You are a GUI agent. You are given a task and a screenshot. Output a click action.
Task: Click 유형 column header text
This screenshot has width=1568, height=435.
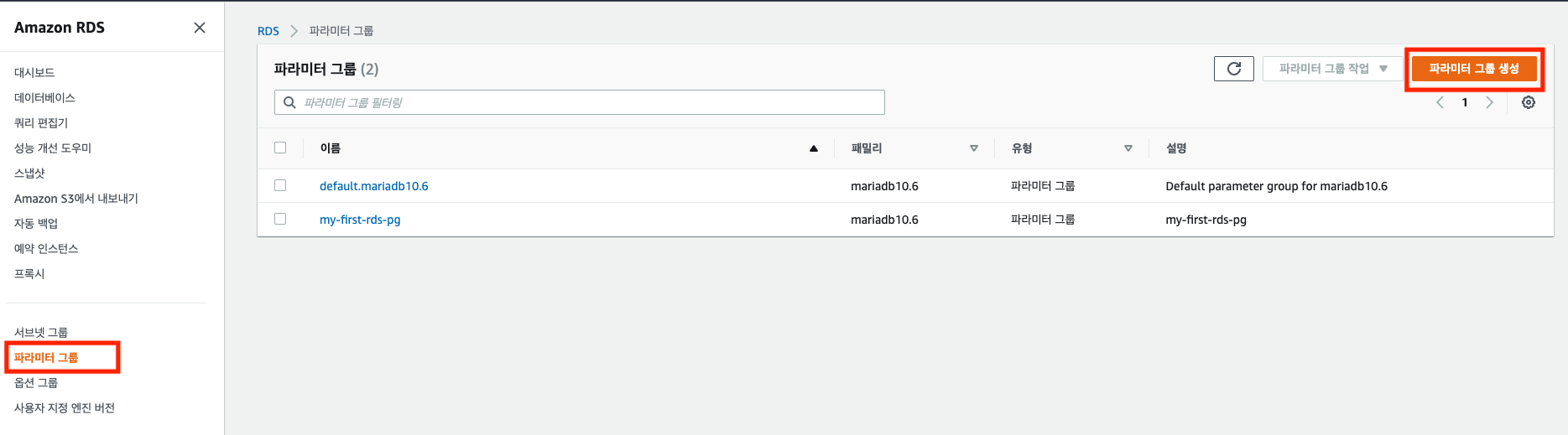click(x=1022, y=148)
